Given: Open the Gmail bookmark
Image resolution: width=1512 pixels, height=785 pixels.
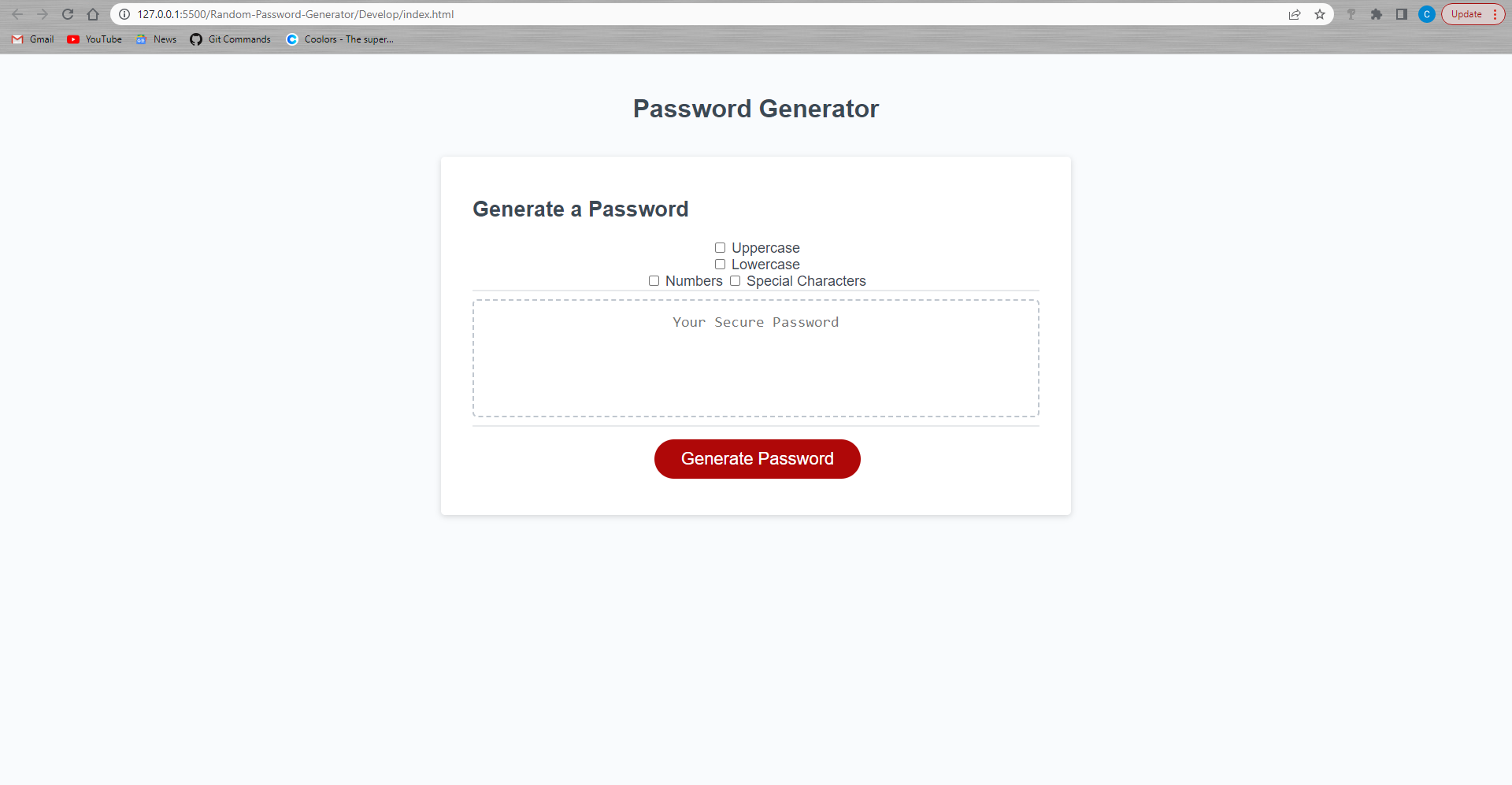Looking at the screenshot, I should click(x=32, y=39).
